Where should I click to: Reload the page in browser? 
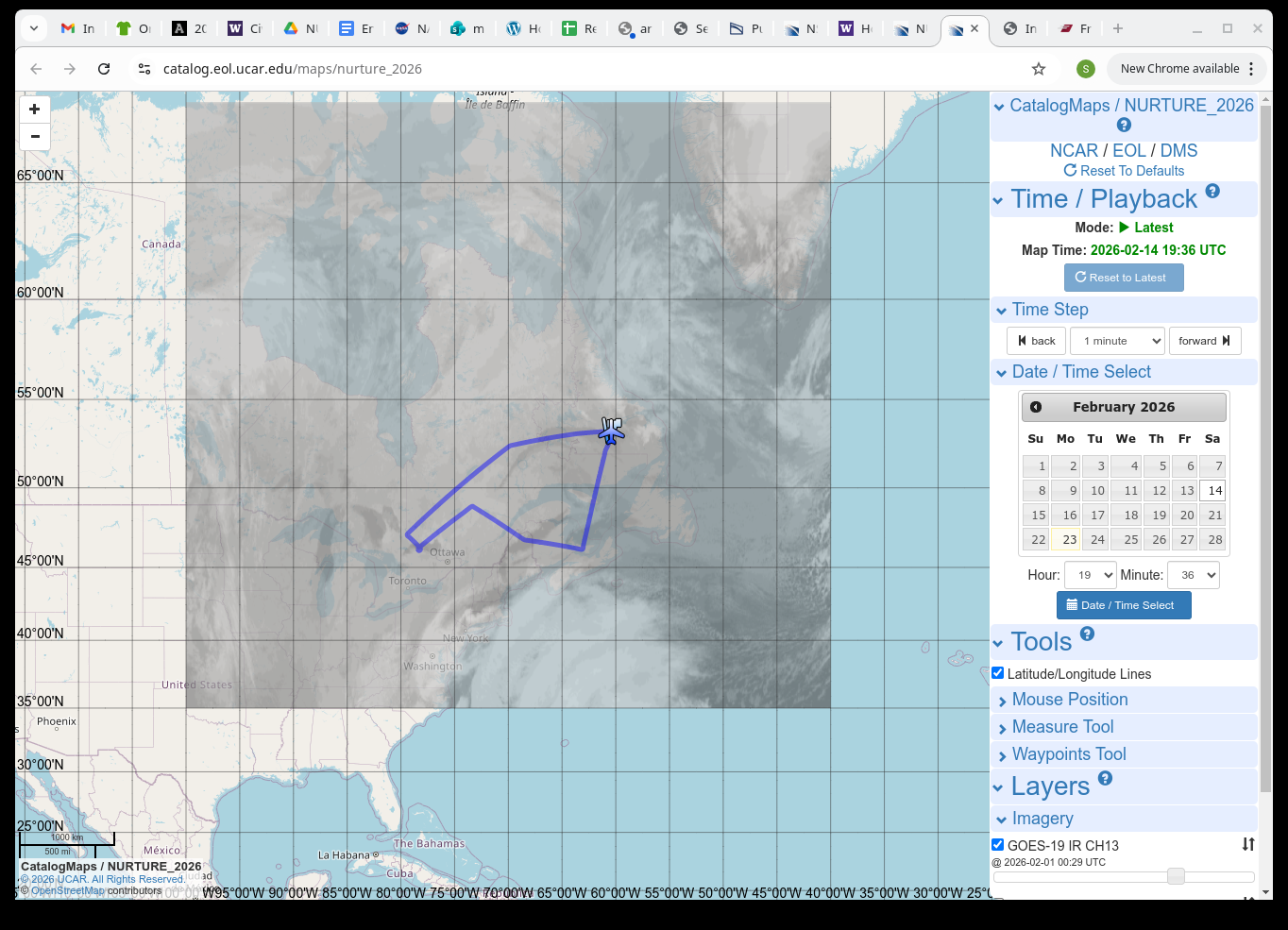tap(104, 69)
